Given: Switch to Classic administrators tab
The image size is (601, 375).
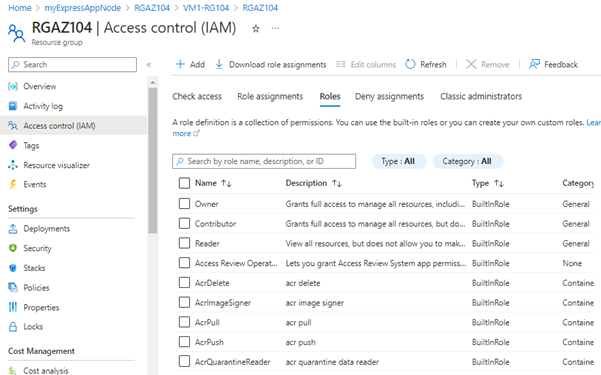Looking at the screenshot, I should coord(481,96).
